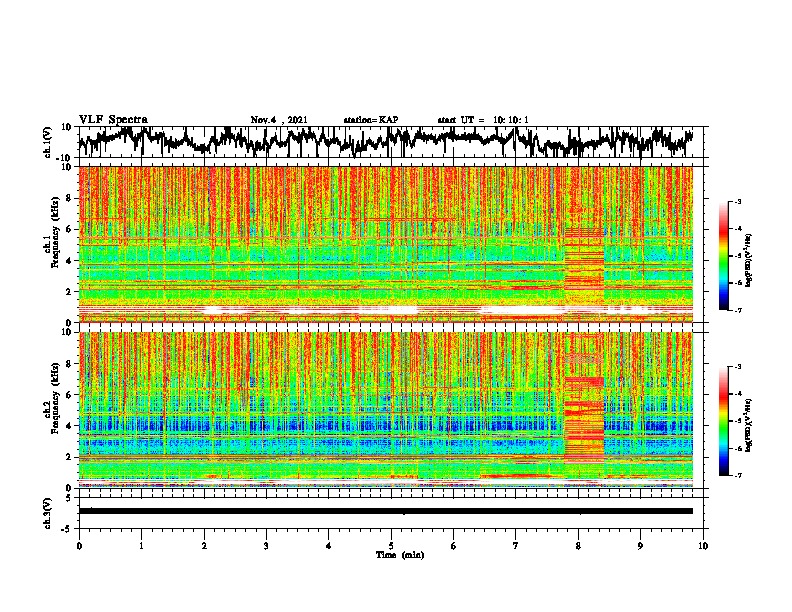
Task: Click the "ch.2 Frequency (kHz)" axis label
Action: click(51, 398)
